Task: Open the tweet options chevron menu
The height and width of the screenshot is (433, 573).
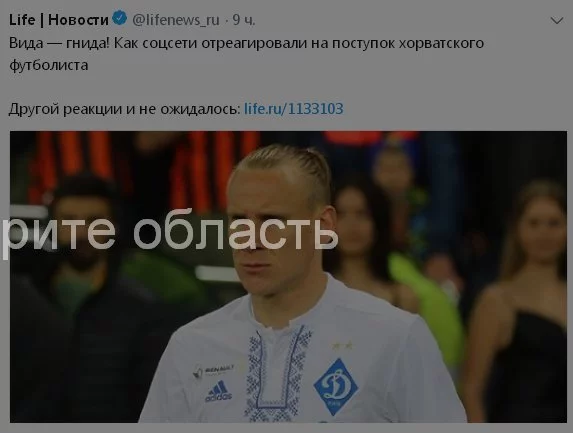Action: tap(557, 21)
